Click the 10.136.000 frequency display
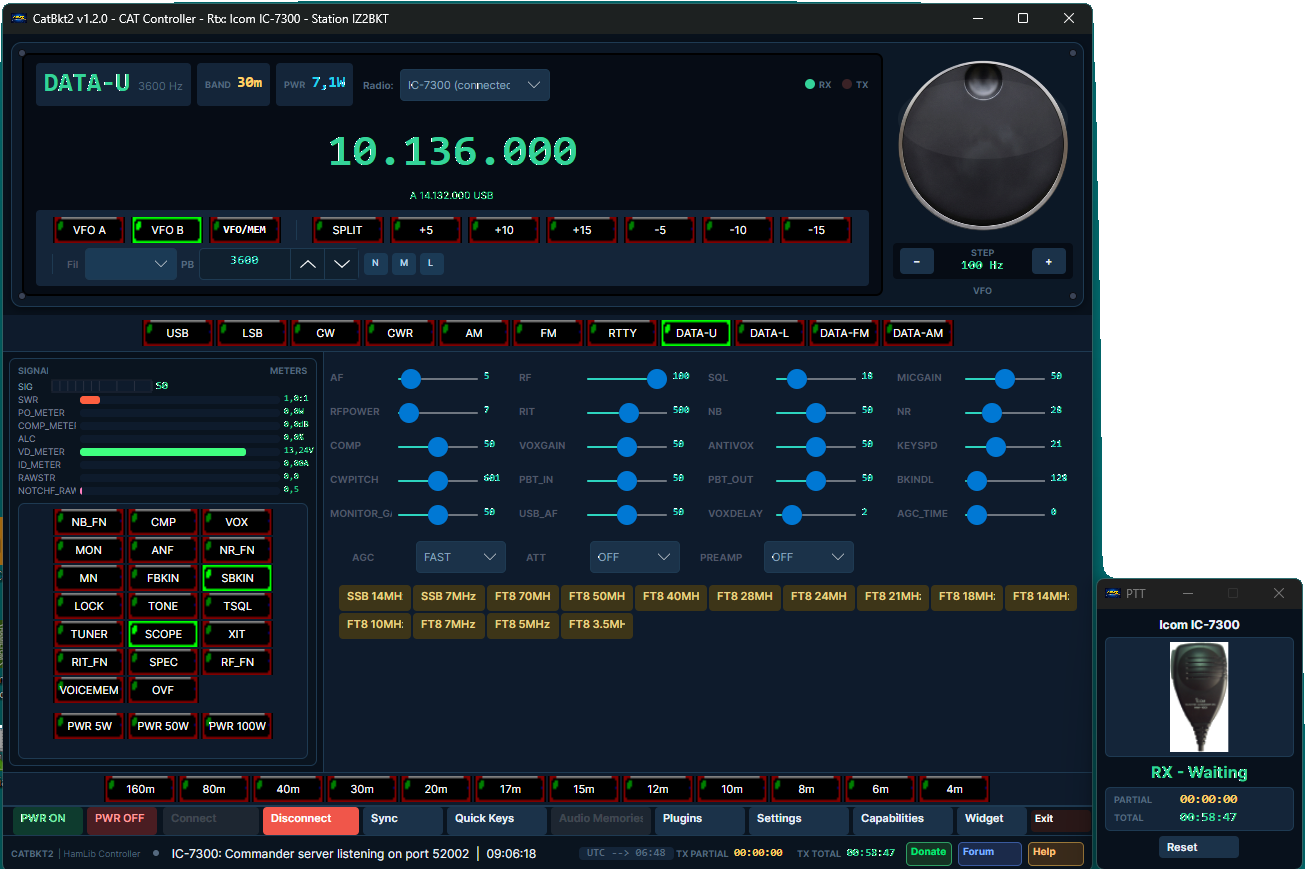 (x=452, y=152)
